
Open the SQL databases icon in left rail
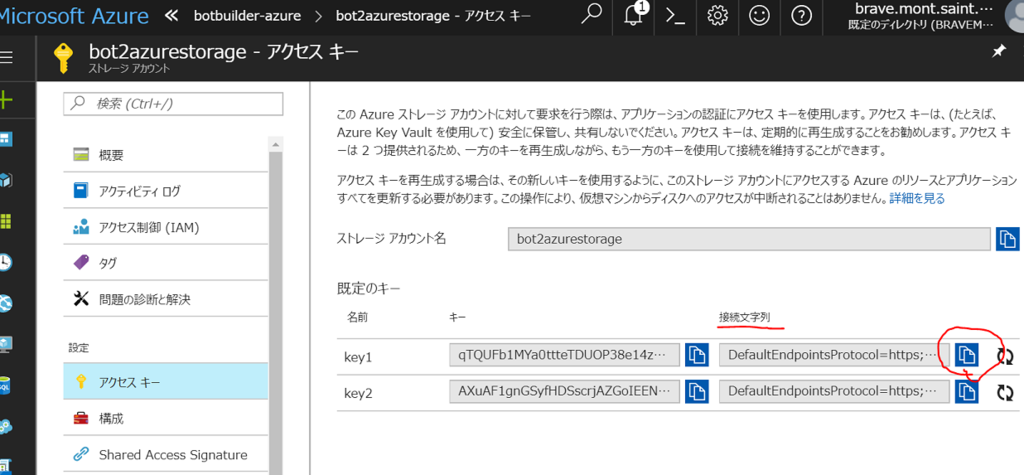(6, 385)
